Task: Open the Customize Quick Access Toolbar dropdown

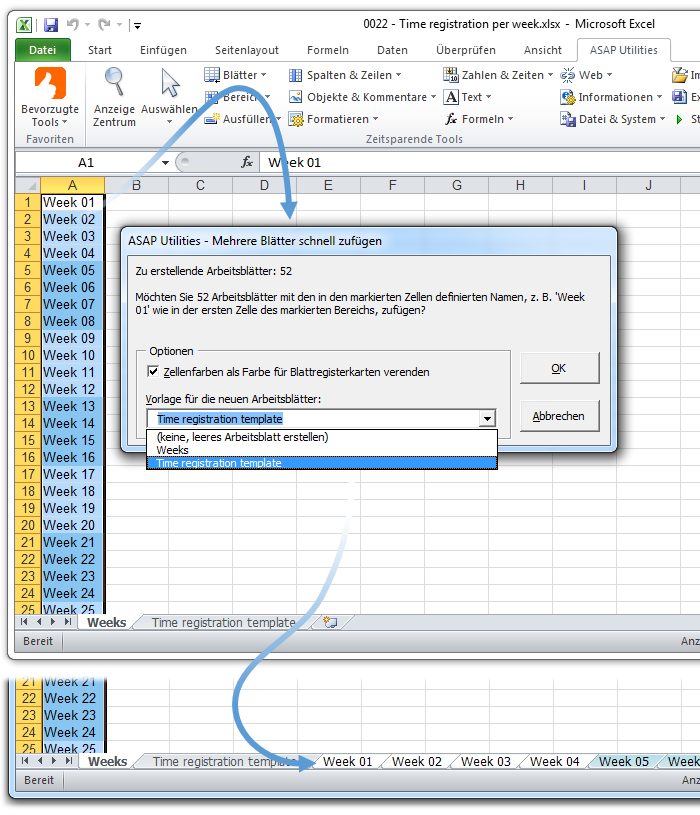Action: [137, 25]
